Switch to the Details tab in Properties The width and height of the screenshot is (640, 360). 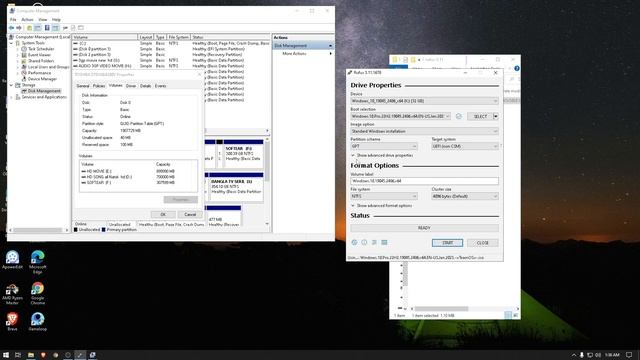[146, 86]
